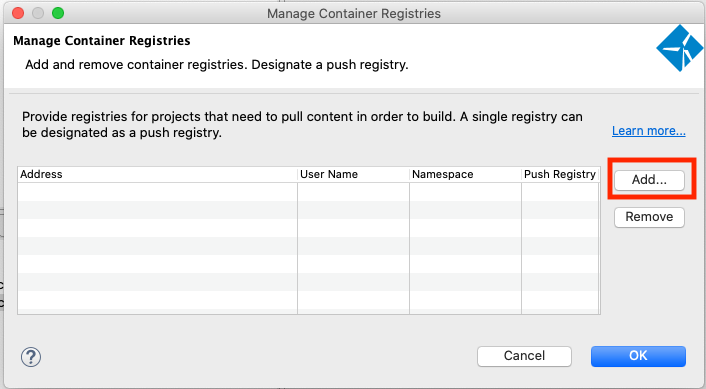The width and height of the screenshot is (706, 389).
Task: Select the Namespace column header
Action: coord(465,174)
